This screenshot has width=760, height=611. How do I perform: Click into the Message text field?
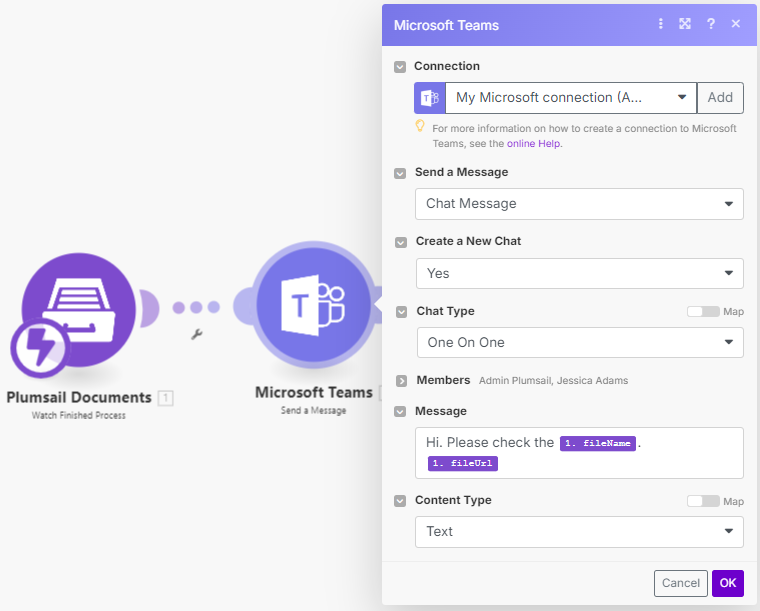[579, 453]
